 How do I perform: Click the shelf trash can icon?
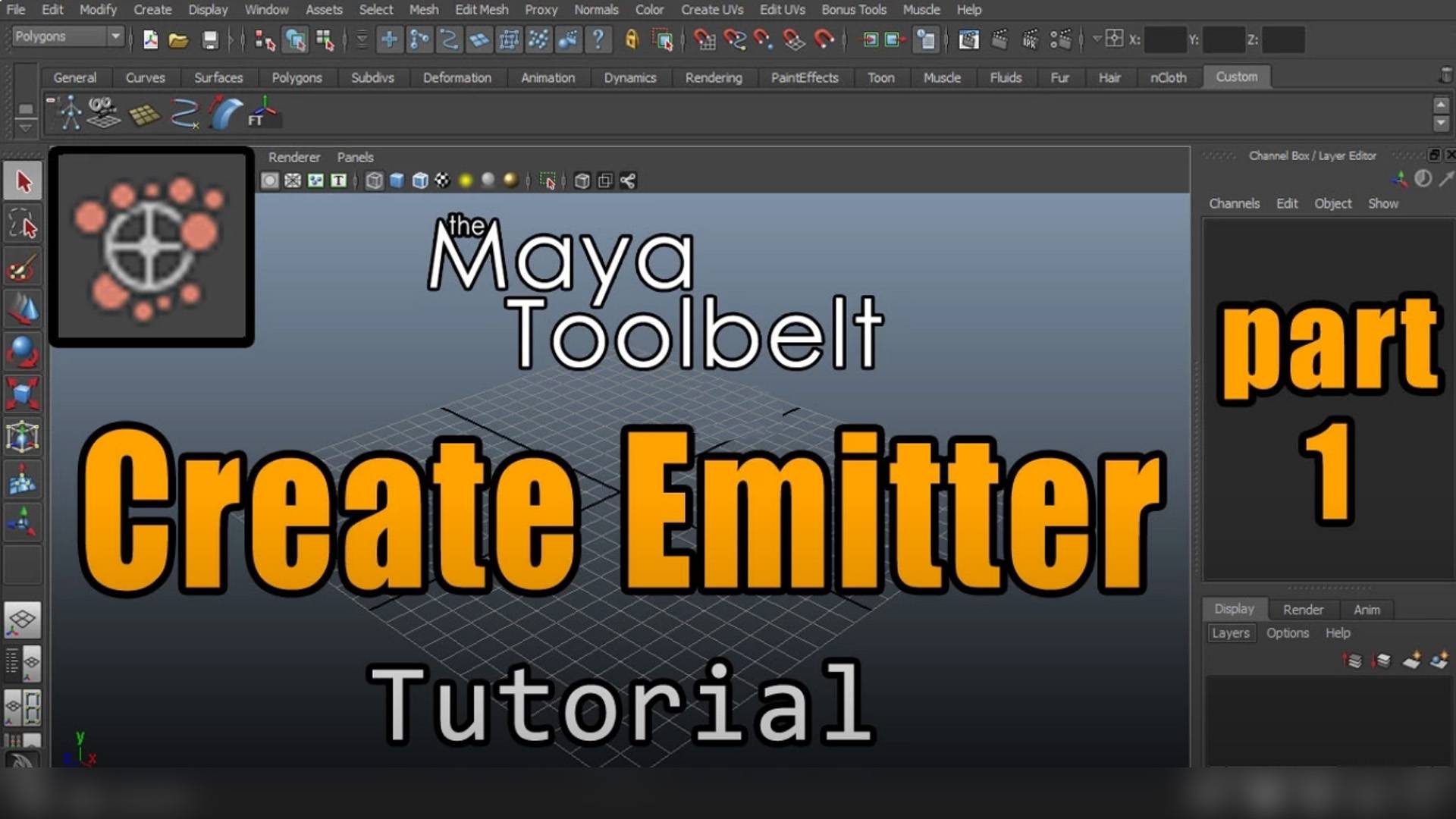click(x=1445, y=75)
